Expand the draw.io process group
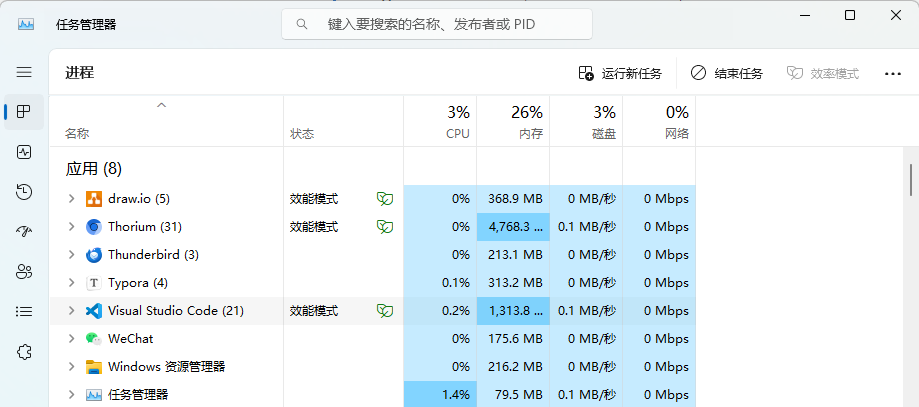919x407 pixels. click(x=71, y=199)
